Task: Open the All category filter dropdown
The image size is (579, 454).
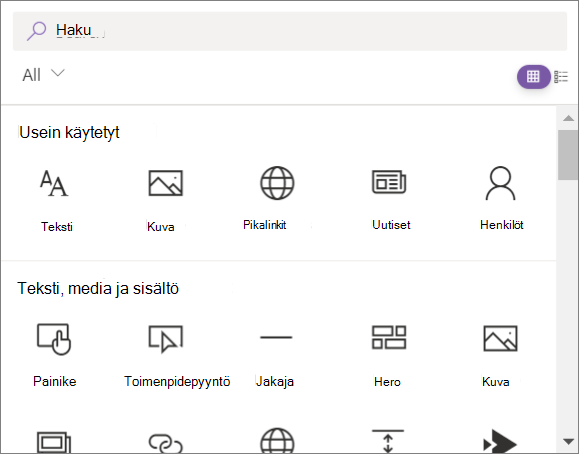Action: (43, 75)
